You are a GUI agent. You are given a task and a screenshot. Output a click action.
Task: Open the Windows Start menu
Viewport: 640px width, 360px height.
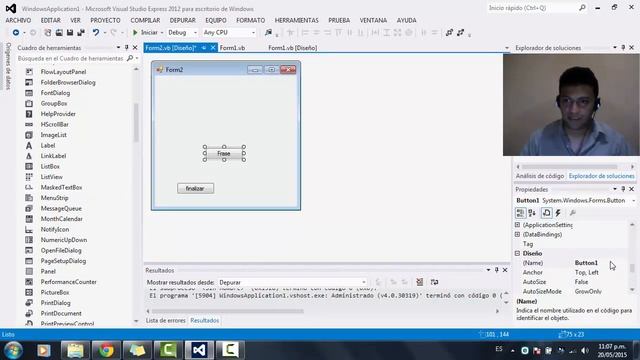[x=13, y=350]
